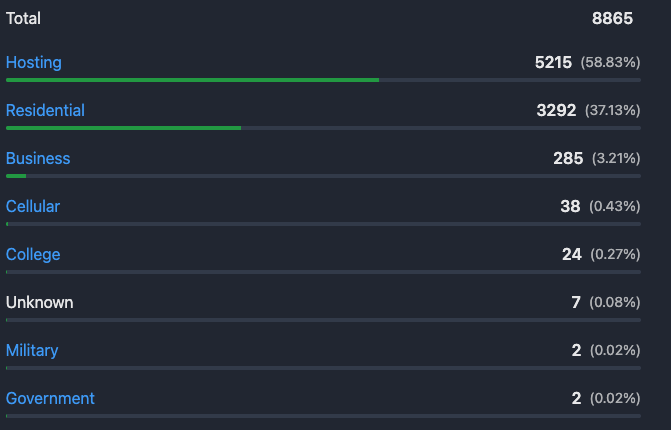Click the Residential count 3292
Viewport: 671px width, 430px height.
coord(556,110)
